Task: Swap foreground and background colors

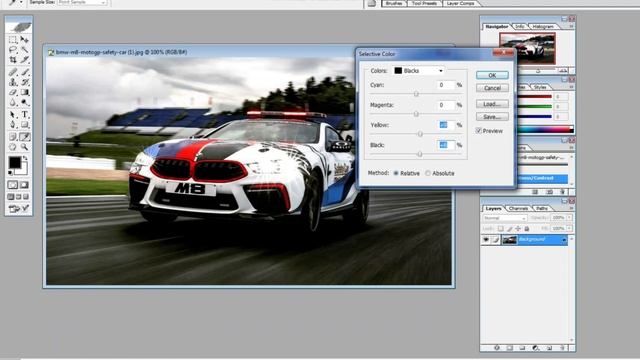Action: coord(25,158)
